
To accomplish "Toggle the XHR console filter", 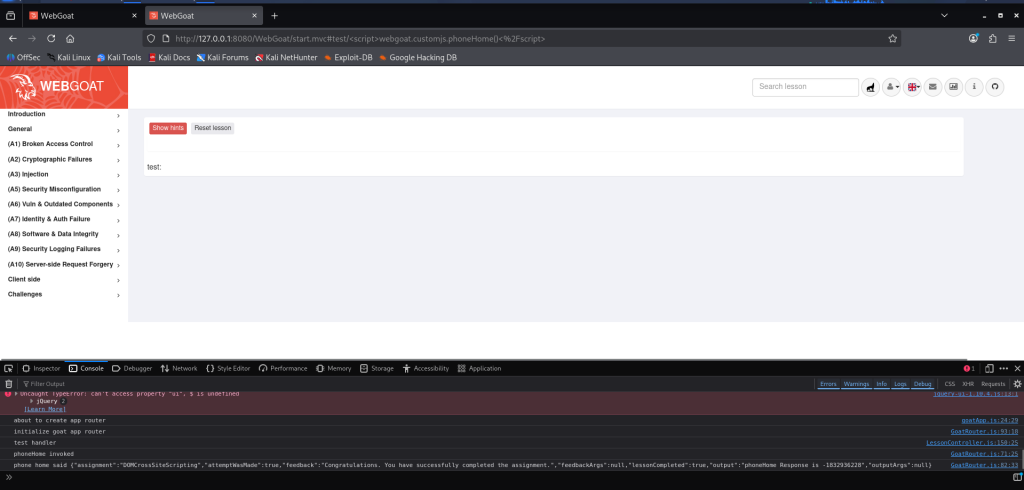I will coord(968,384).
